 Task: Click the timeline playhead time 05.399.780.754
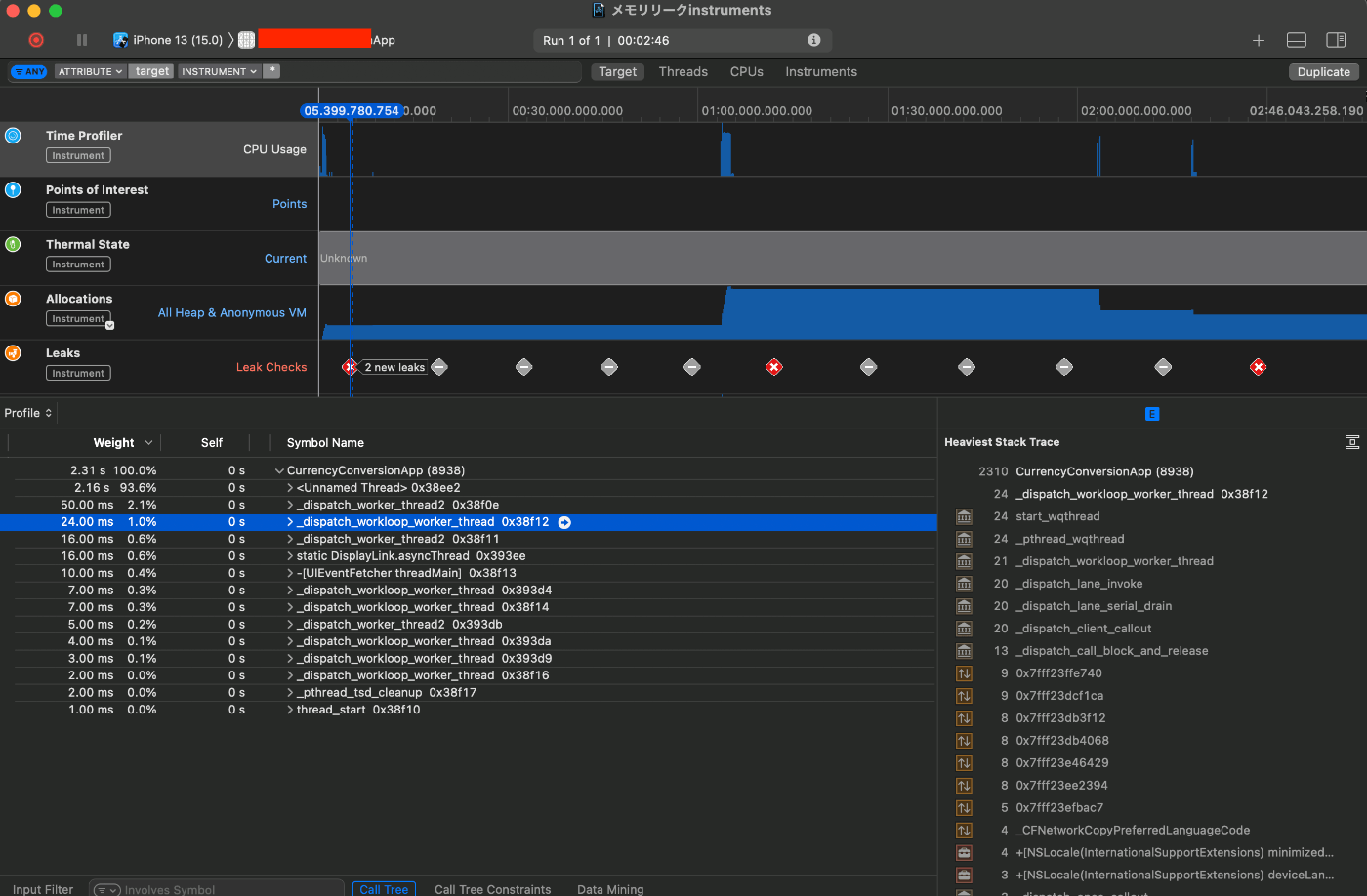coord(352,110)
